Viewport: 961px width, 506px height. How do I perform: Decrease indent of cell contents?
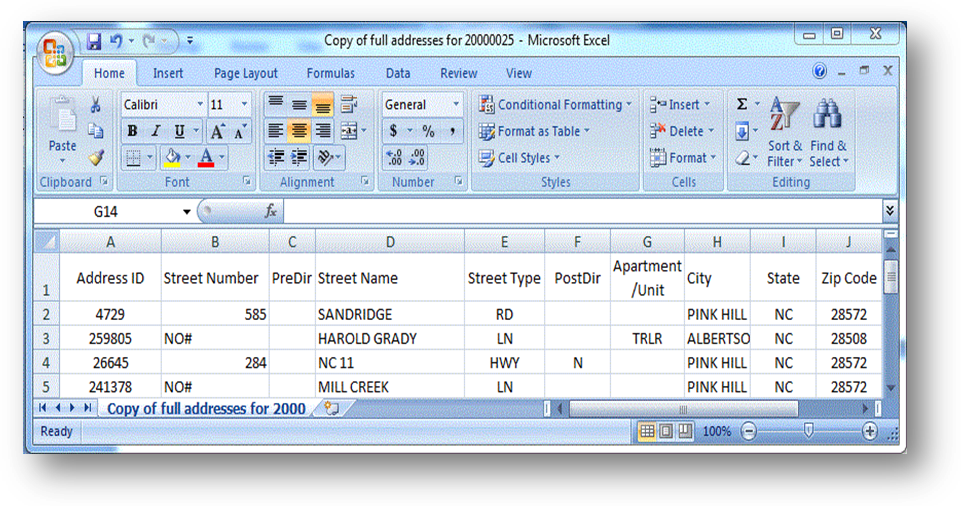(x=276, y=157)
